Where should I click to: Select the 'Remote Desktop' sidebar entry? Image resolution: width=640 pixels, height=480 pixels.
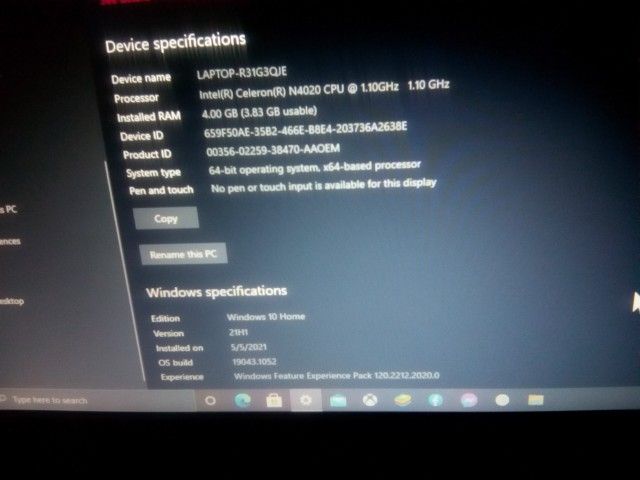click(x=12, y=301)
